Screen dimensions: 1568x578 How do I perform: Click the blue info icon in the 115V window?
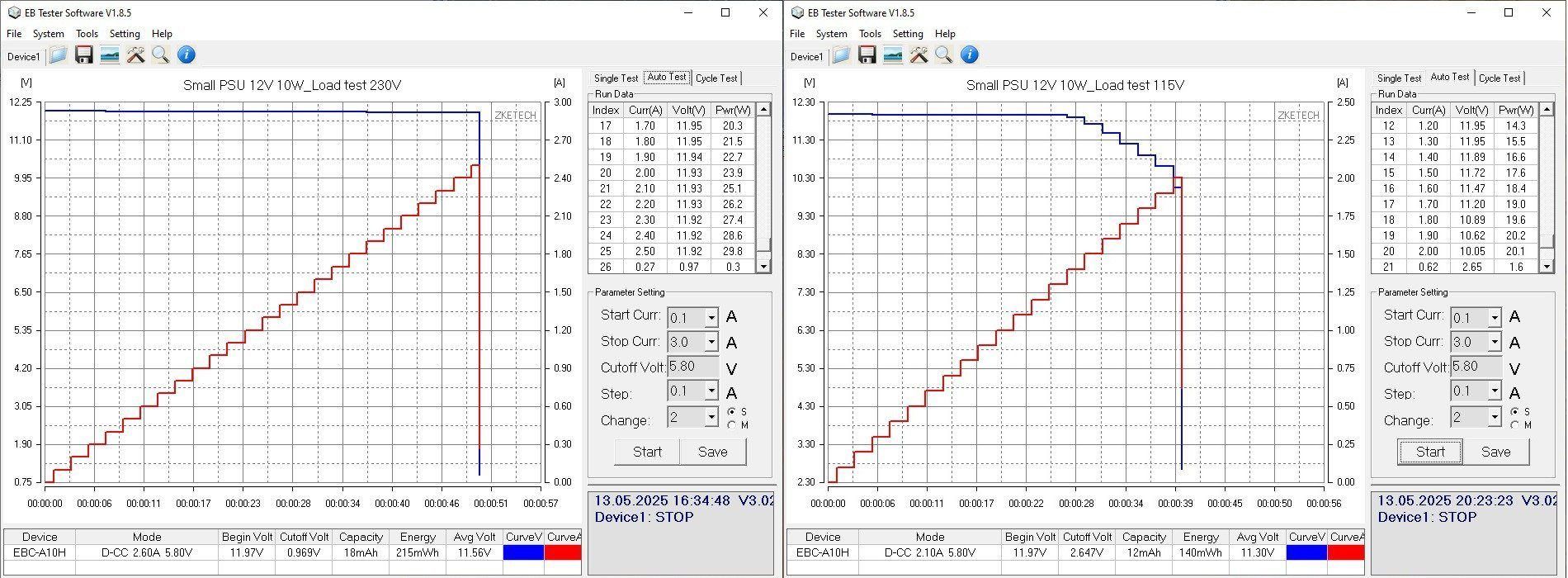(x=970, y=55)
